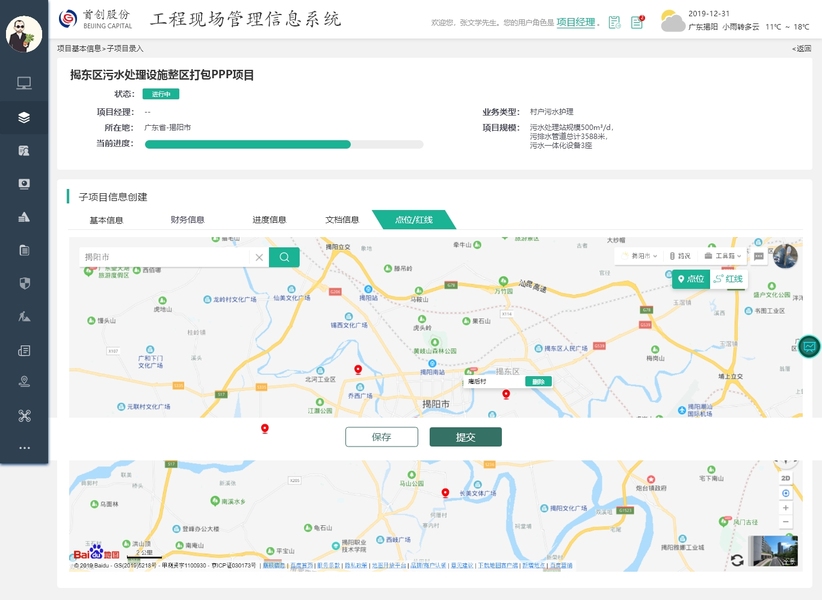The image size is (822, 600).
Task: Open the drone sidebar icon
Action: coord(24,416)
